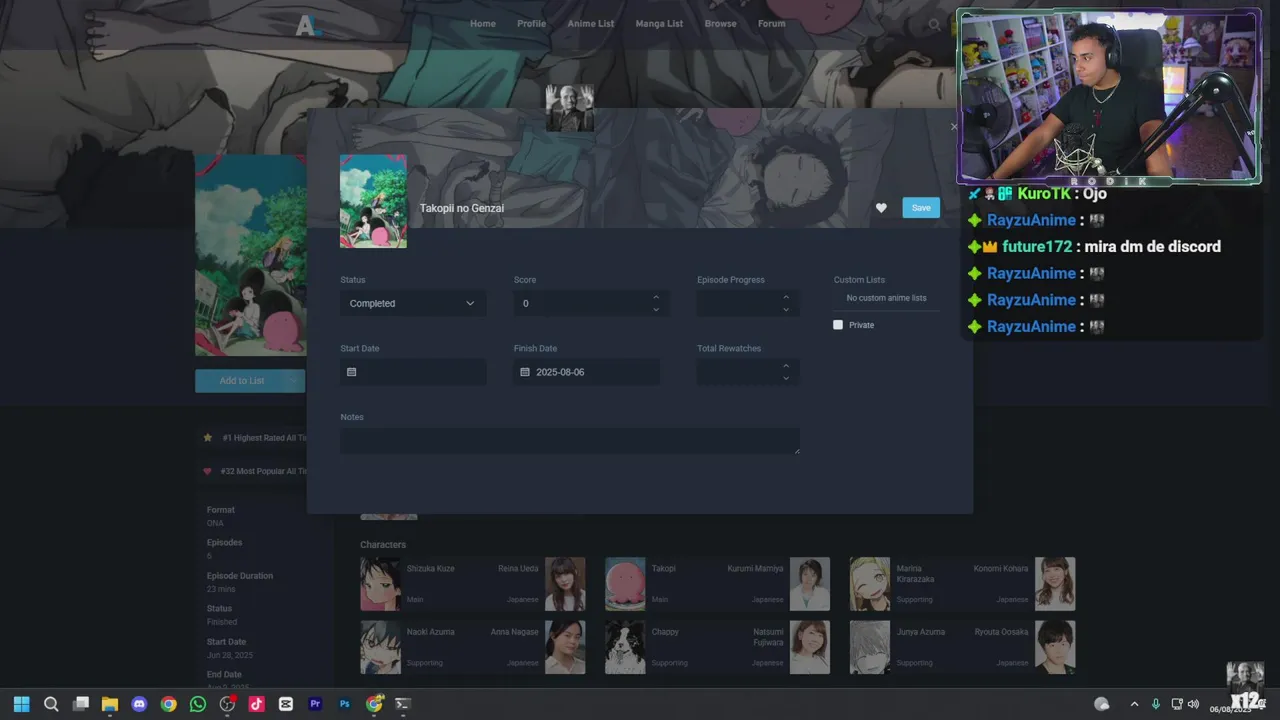
Task: Open TikTok app from taskbar
Action: pos(257,704)
